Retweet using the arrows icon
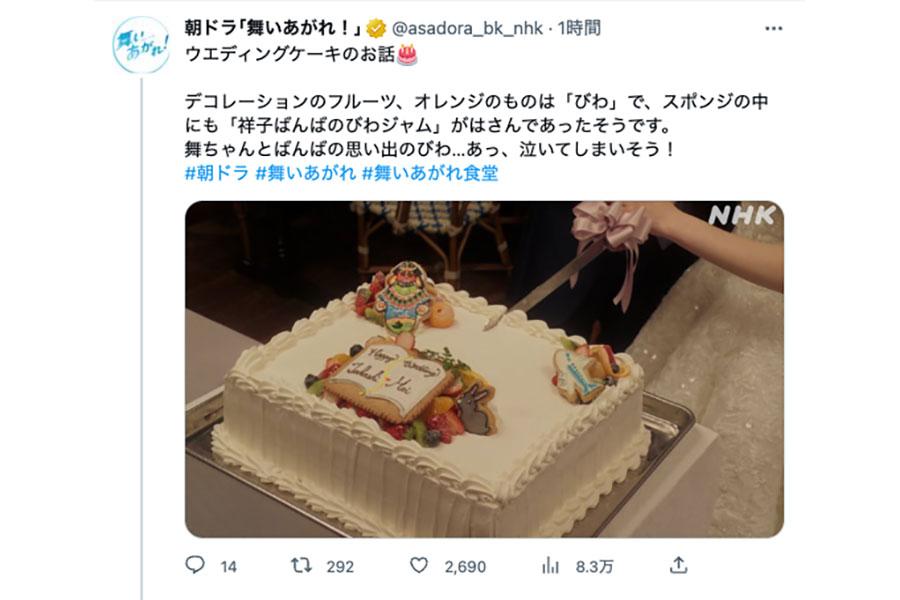 point(301,566)
